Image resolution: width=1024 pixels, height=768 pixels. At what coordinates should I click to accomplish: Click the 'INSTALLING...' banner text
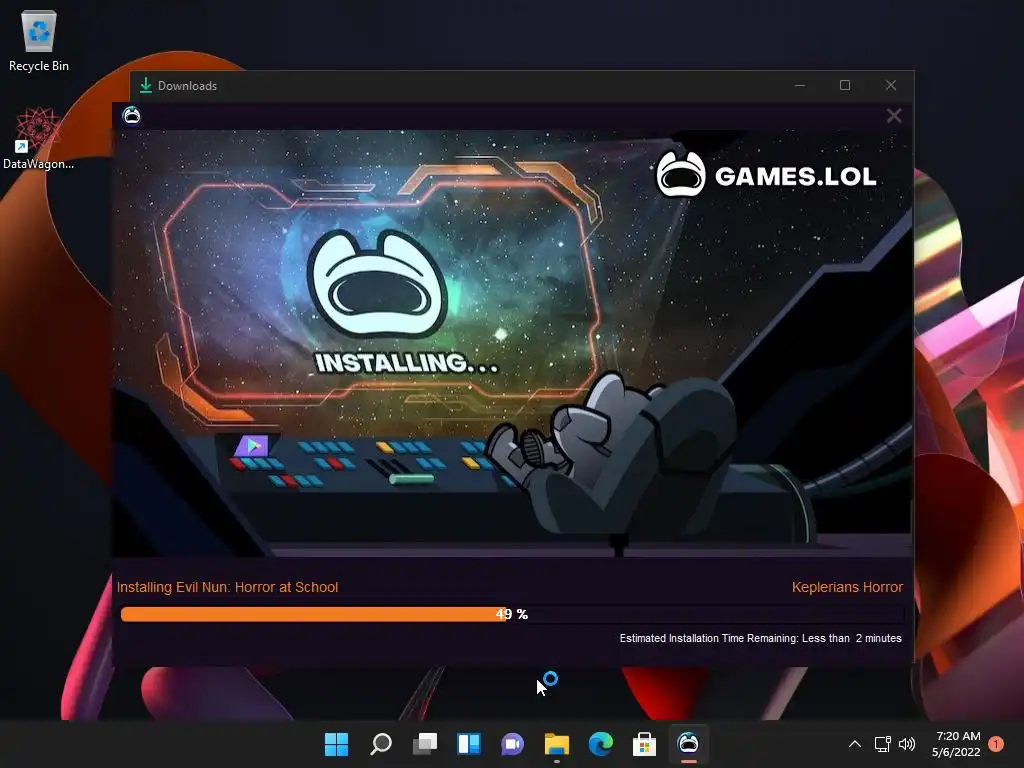pos(406,363)
